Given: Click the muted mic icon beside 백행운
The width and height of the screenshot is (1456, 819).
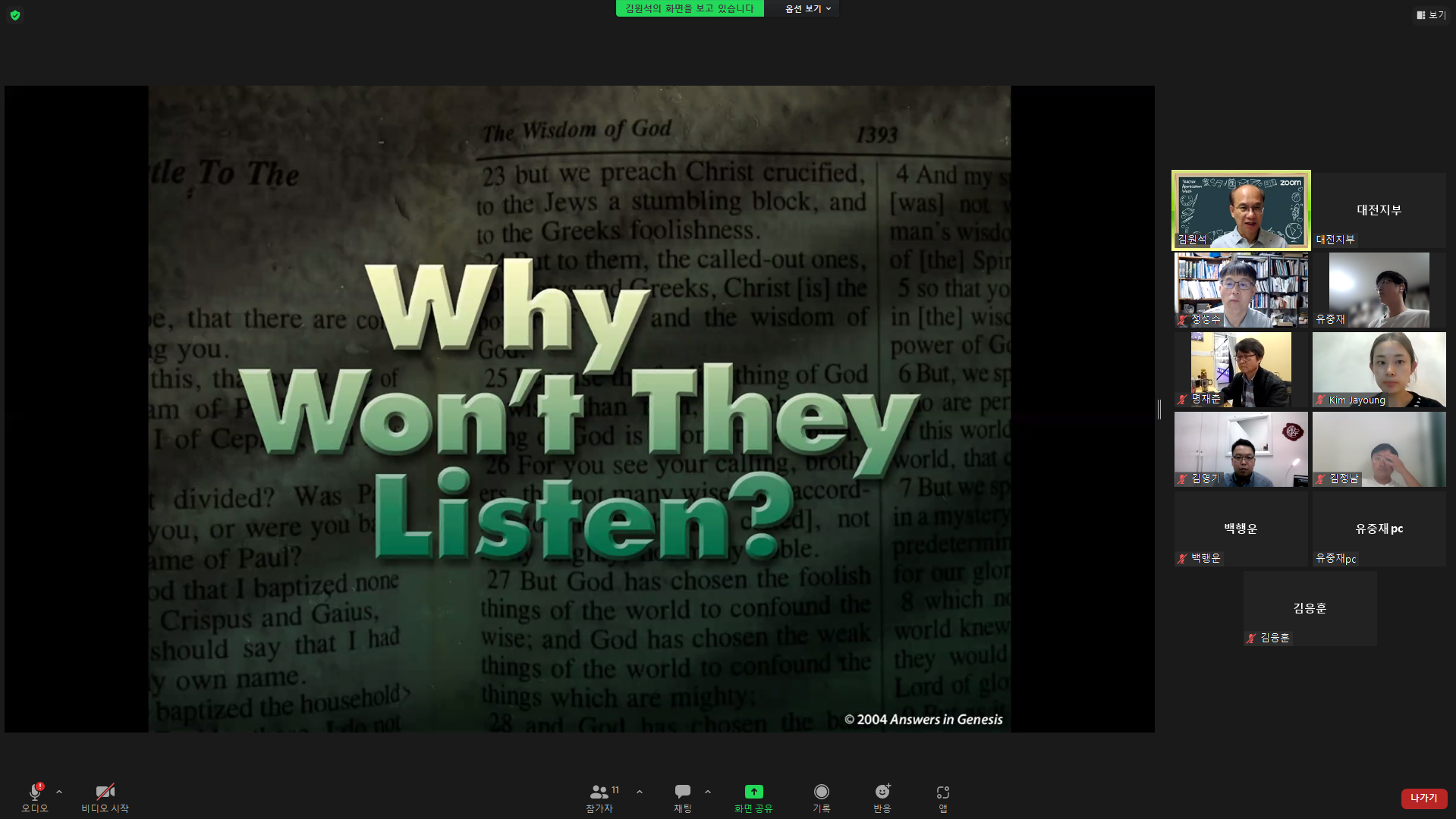Looking at the screenshot, I should [x=1182, y=559].
